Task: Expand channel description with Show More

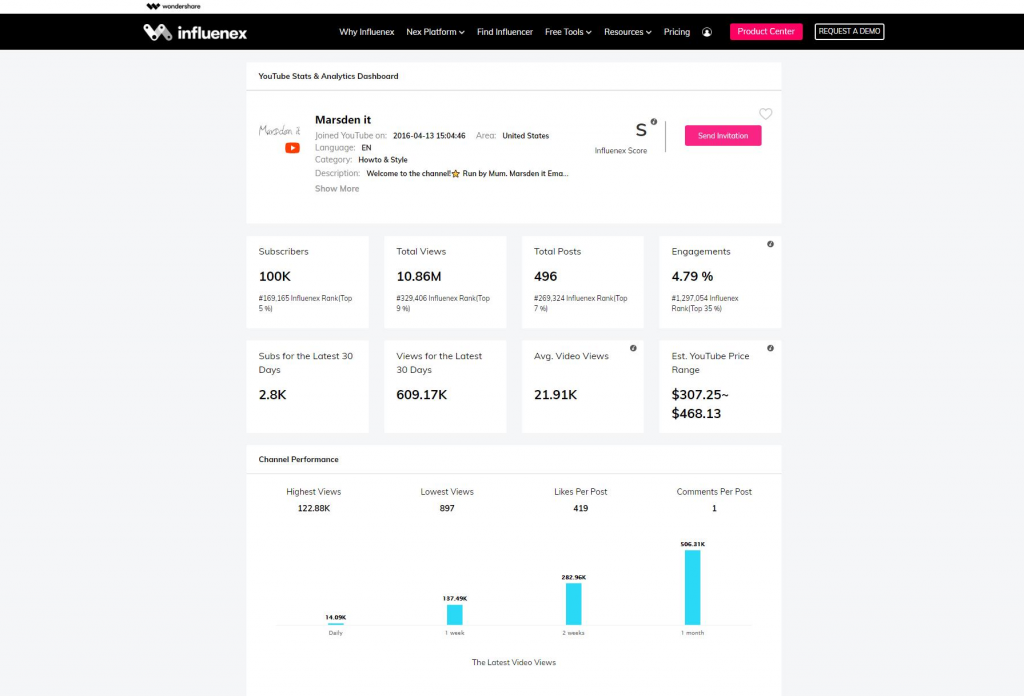Action: (x=337, y=188)
